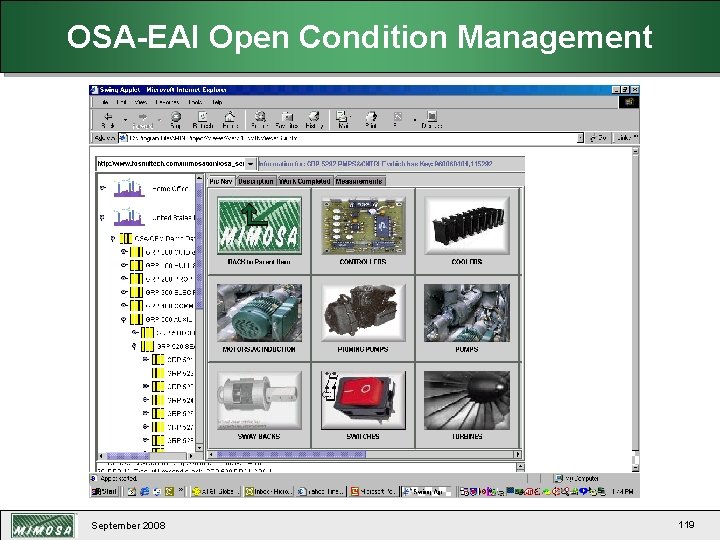Click the Discuss toolbar icon
This screenshot has width=720, height=540.
pos(432,120)
